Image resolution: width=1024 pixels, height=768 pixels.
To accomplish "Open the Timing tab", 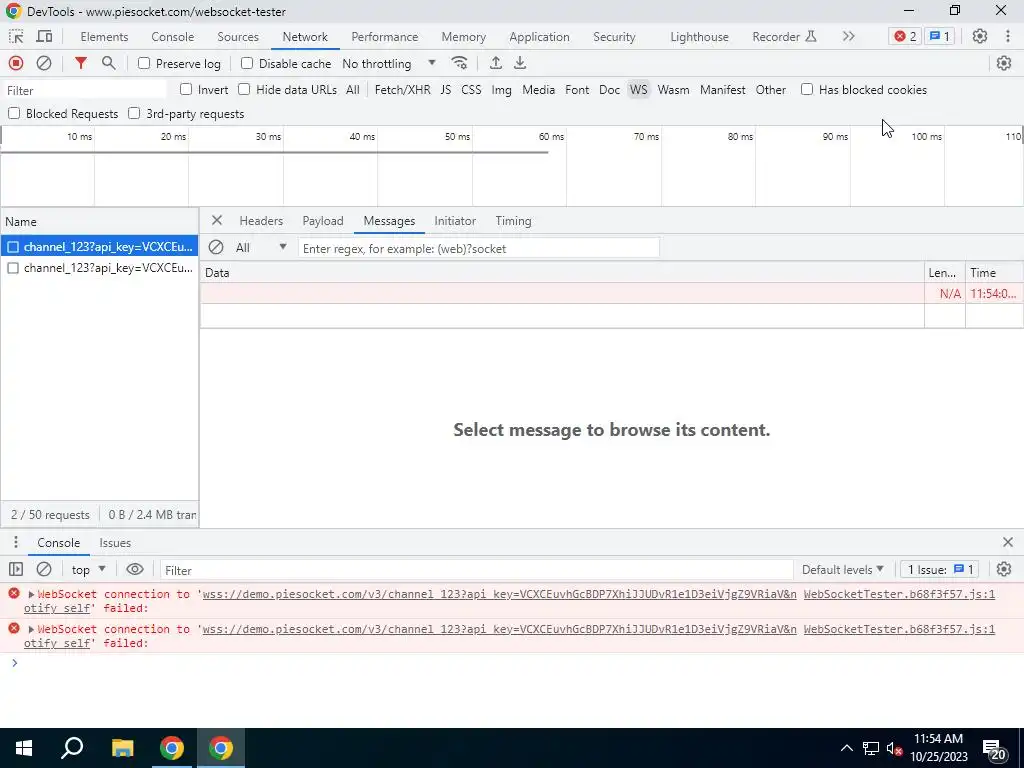I will click(513, 221).
